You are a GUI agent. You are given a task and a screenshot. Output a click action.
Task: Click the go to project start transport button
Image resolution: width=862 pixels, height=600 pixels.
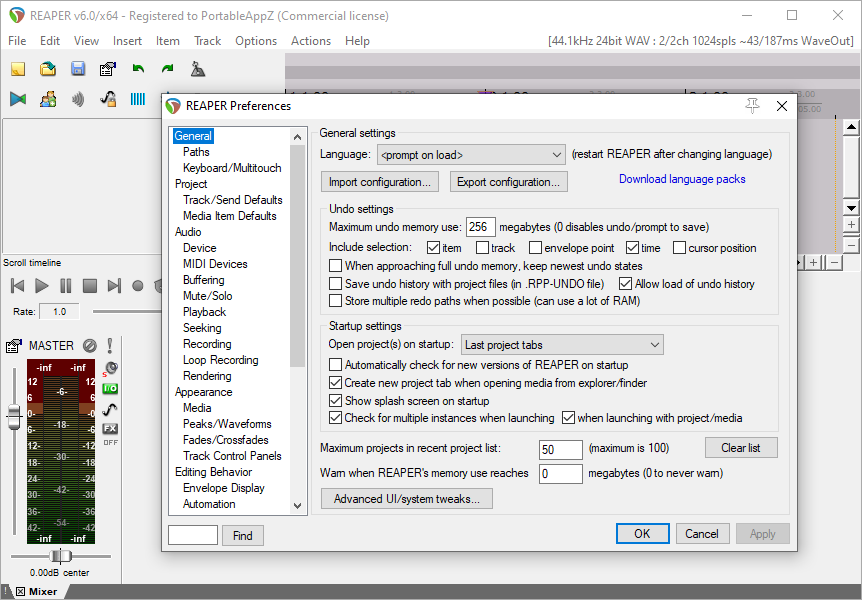[x=18, y=285]
